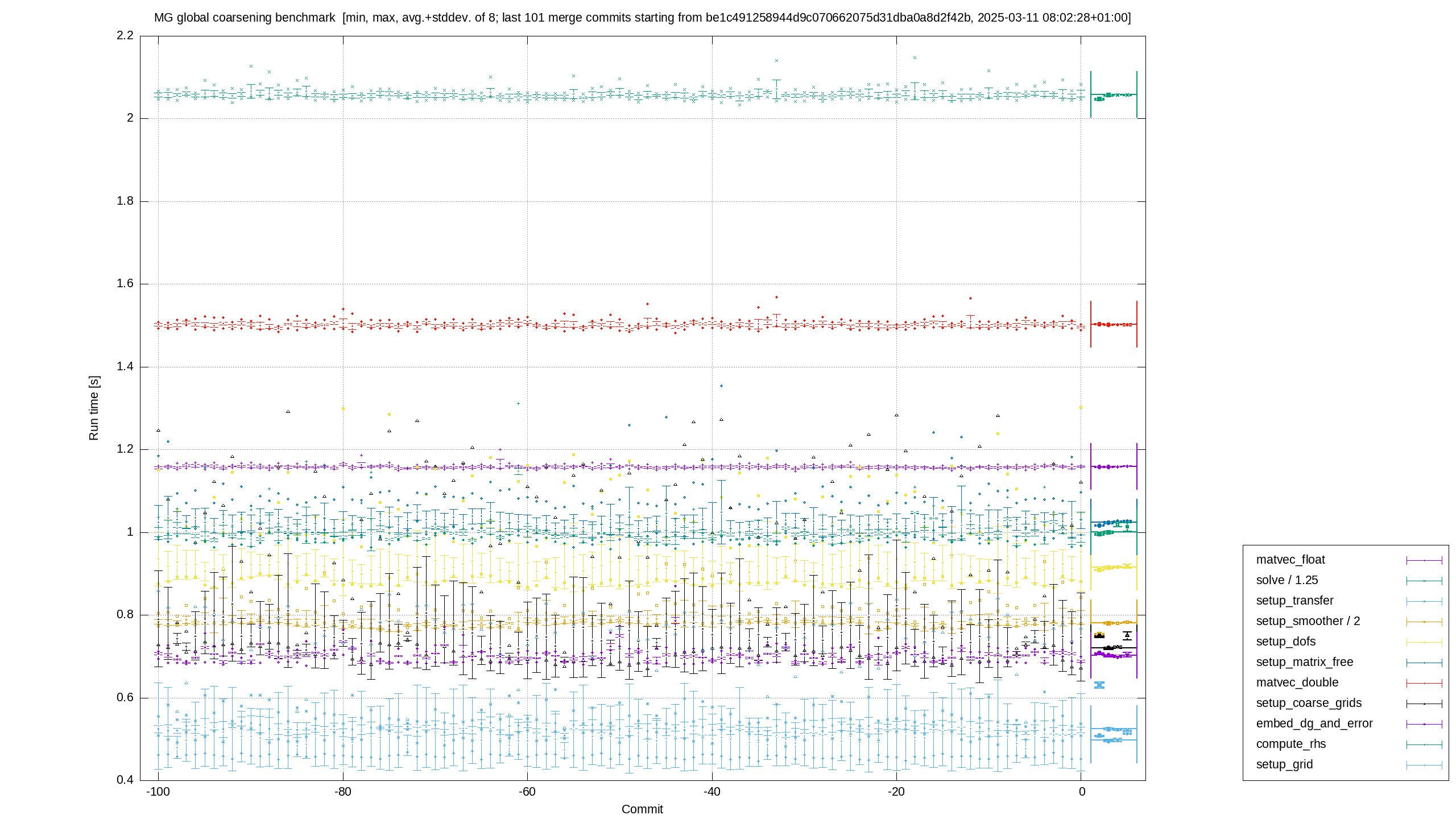Image resolution: width=1456 pixels, height=819 pixels.
Task: Click the orange setup_smoother legend line sample
Action: pyautogui.click(x=1424, y=622)
